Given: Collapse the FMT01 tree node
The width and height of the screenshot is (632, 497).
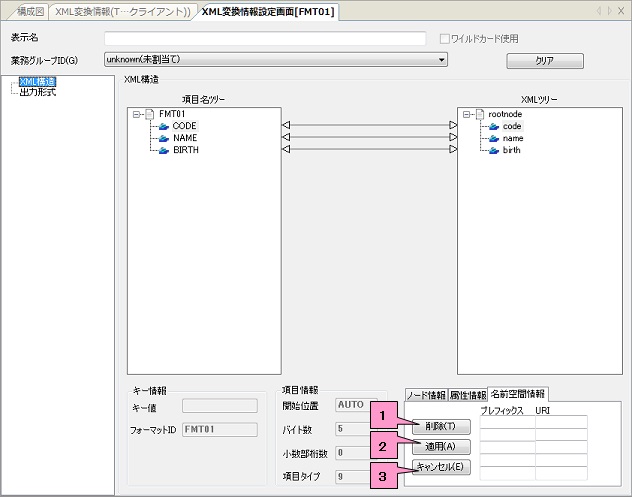Looking at the screenshot, I should [x=136, y=114].
